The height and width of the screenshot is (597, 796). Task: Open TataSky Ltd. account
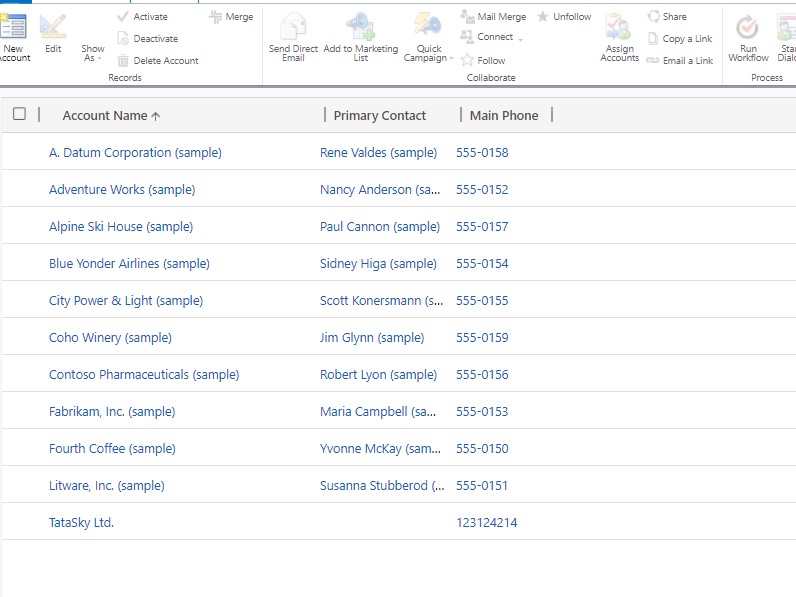tap(81, 523)
